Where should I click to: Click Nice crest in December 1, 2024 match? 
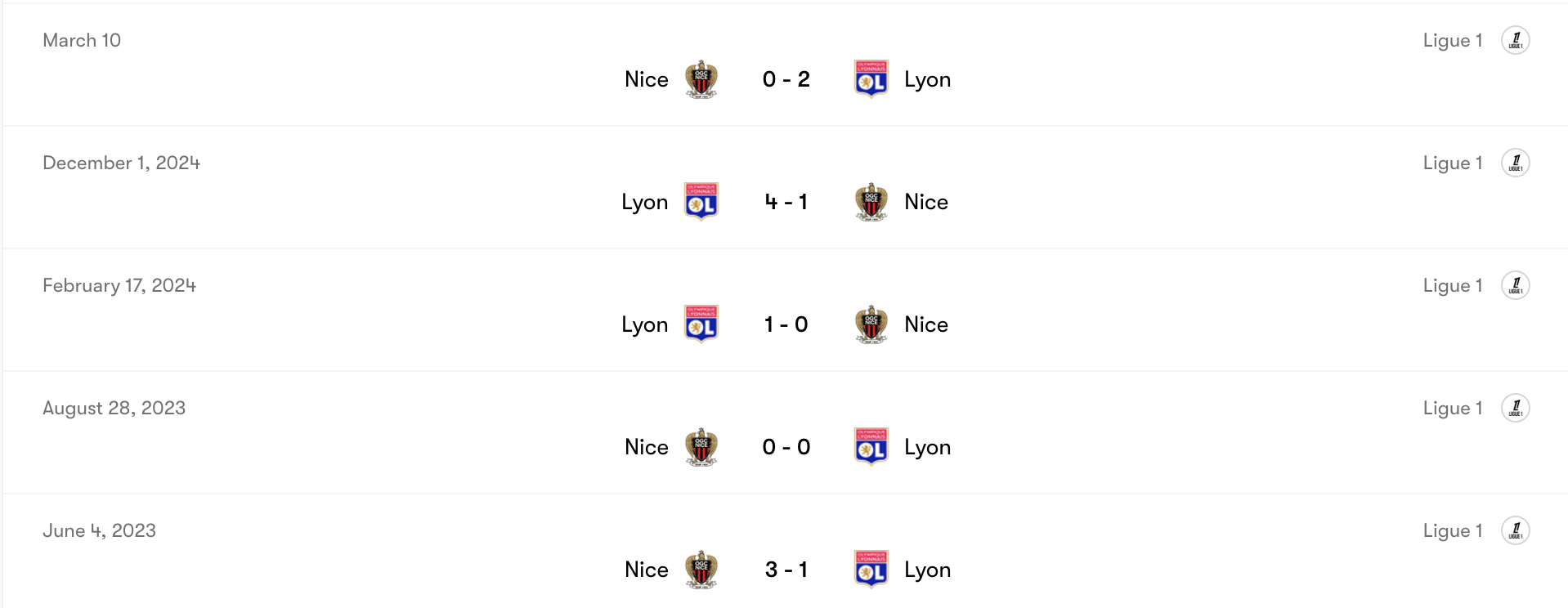click(871, 202)
